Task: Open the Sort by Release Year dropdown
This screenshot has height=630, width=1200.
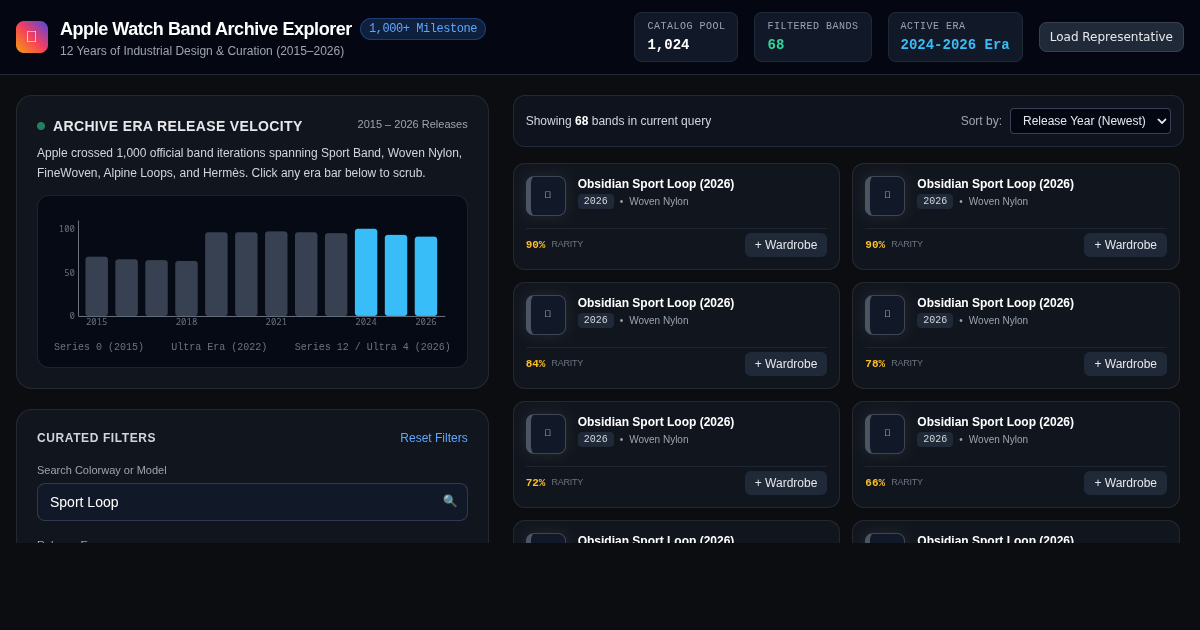Action: [x=1090, y=121]
